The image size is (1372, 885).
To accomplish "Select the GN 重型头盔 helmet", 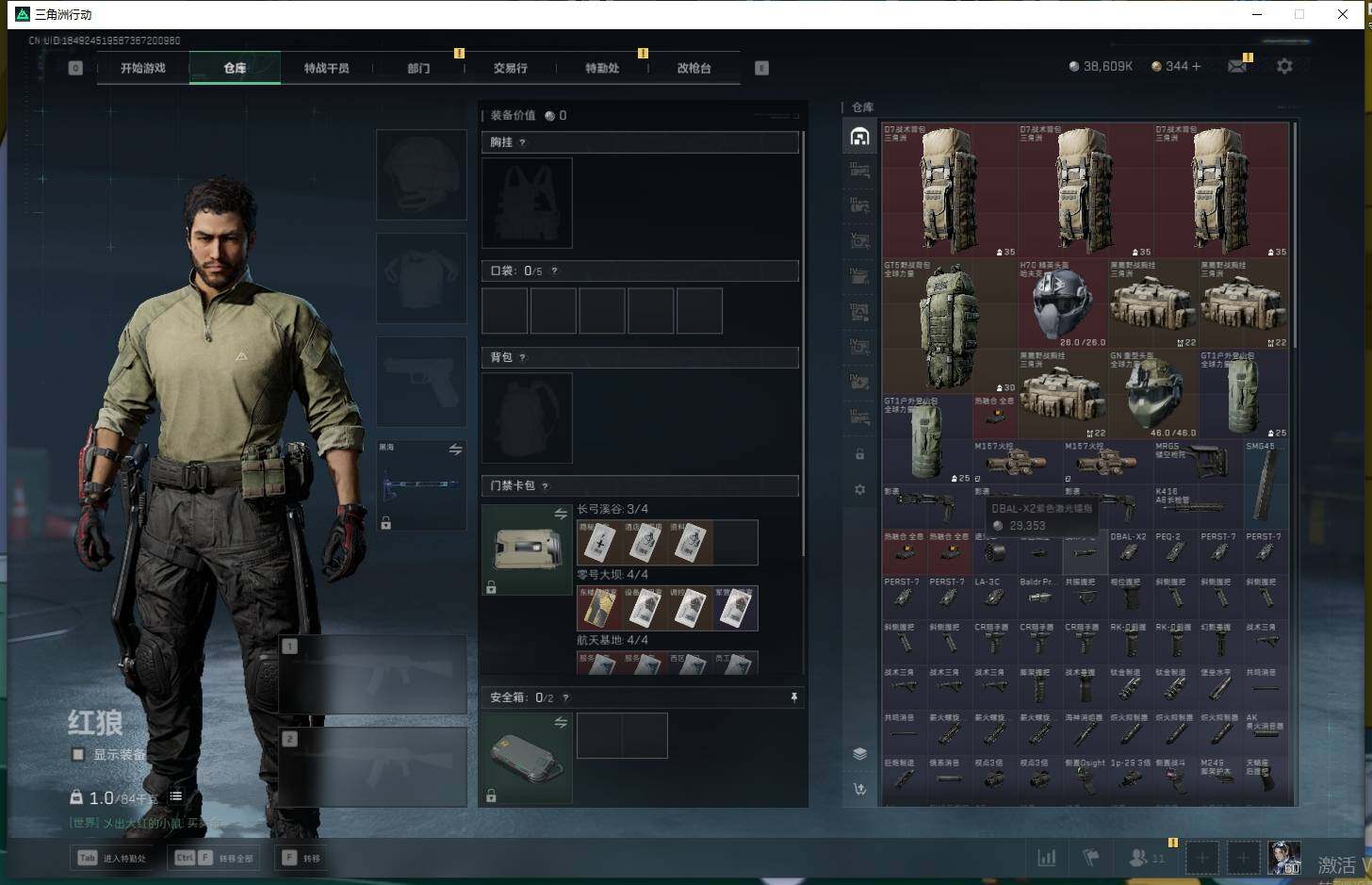I will (1152, 394).
